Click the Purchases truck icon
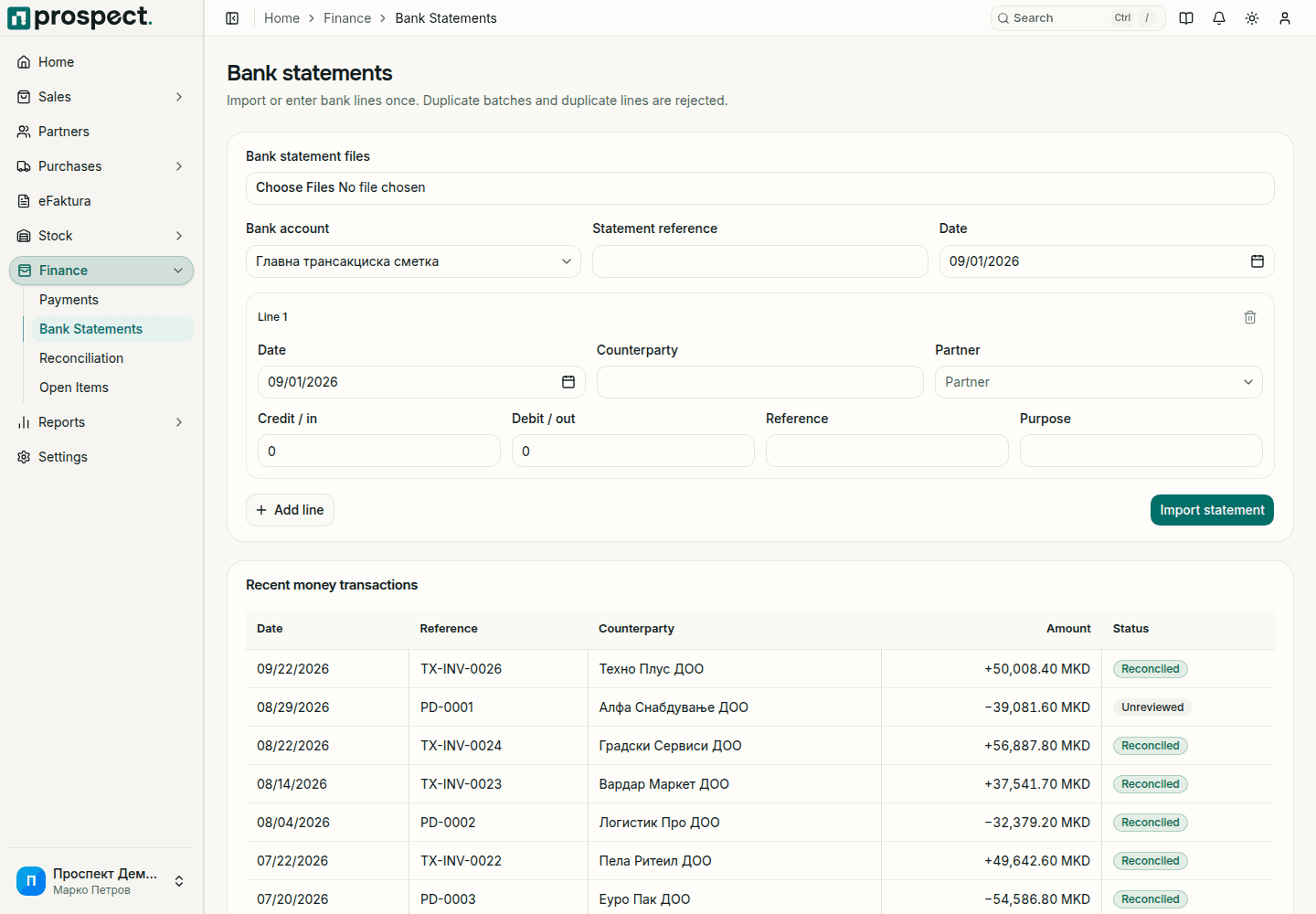1316x914 pixels. pos(24,166)
